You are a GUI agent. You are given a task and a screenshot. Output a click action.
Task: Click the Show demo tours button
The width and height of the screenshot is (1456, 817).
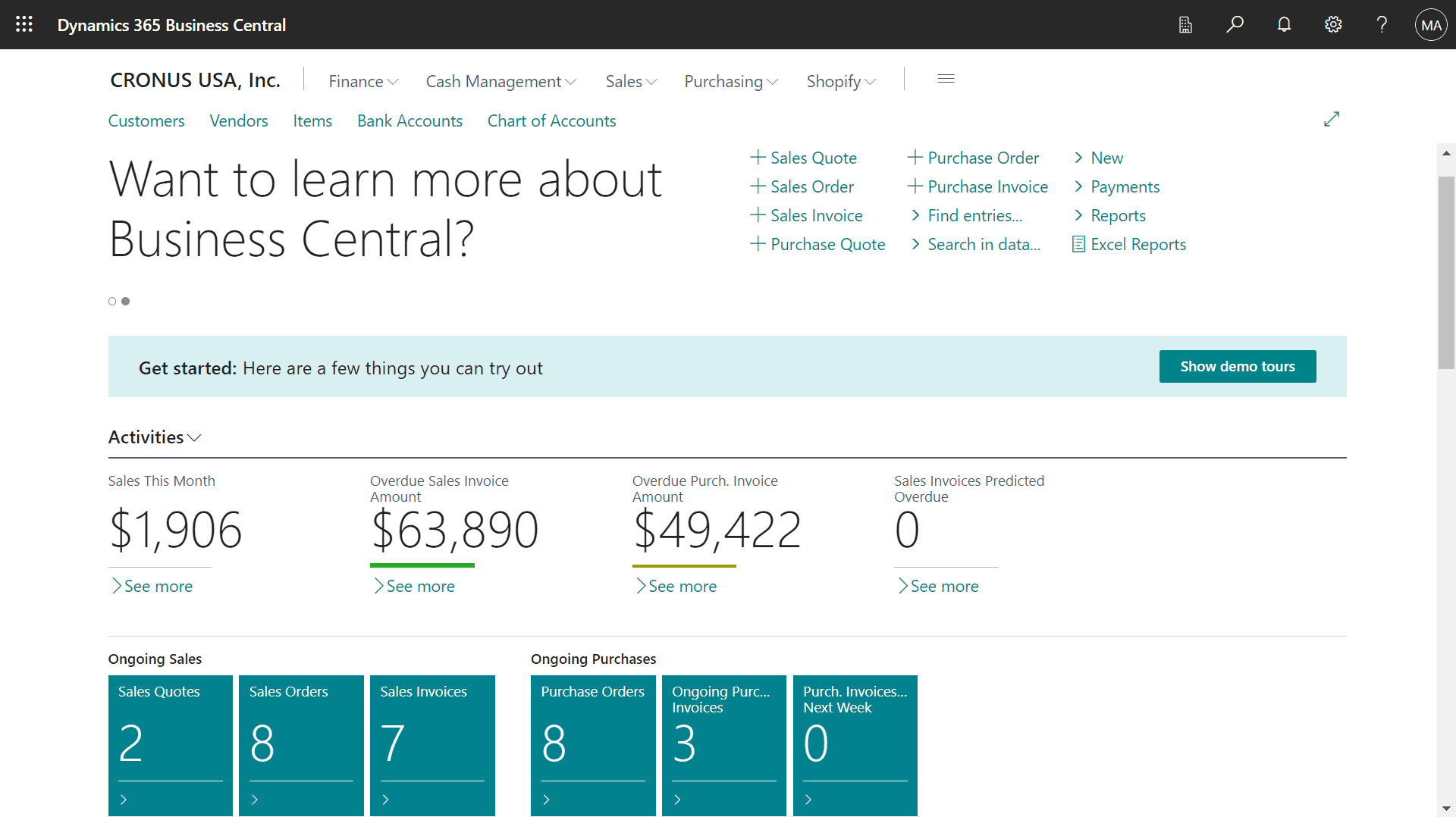1237,367
